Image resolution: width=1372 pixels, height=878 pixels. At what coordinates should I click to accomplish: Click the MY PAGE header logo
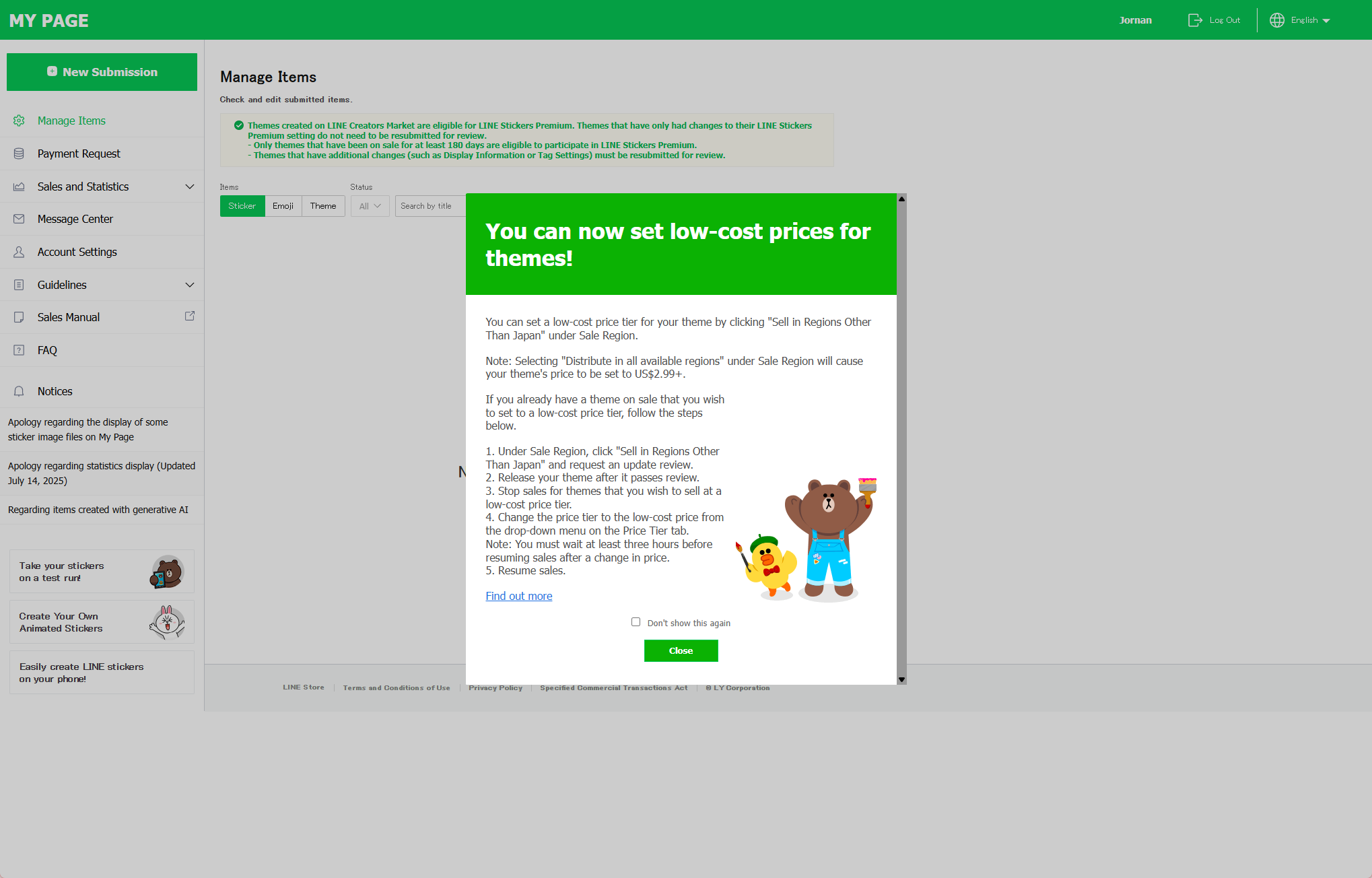(48, 20)
